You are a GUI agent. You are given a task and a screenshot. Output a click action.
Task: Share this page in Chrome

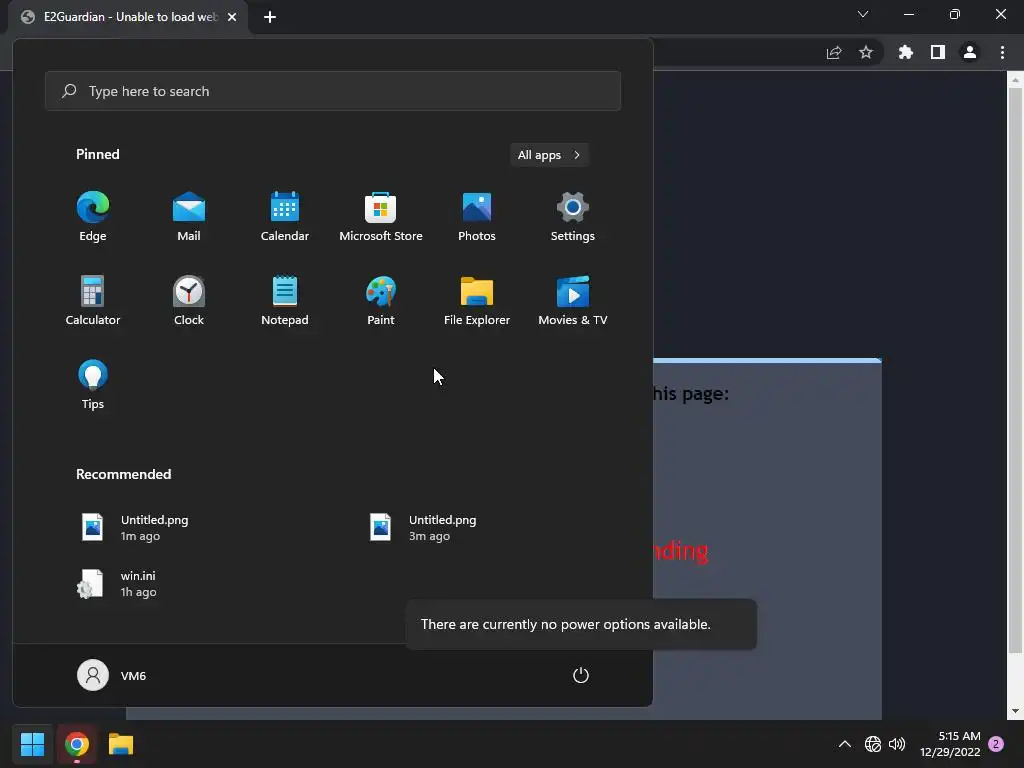pyautogui.click(x=834, y=52)
